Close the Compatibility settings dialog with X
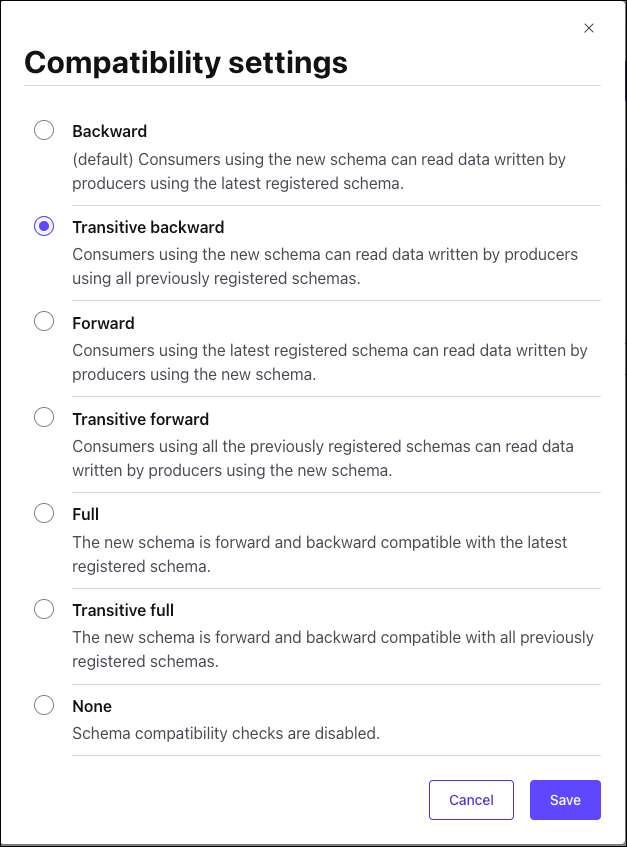 coord(589,28)
